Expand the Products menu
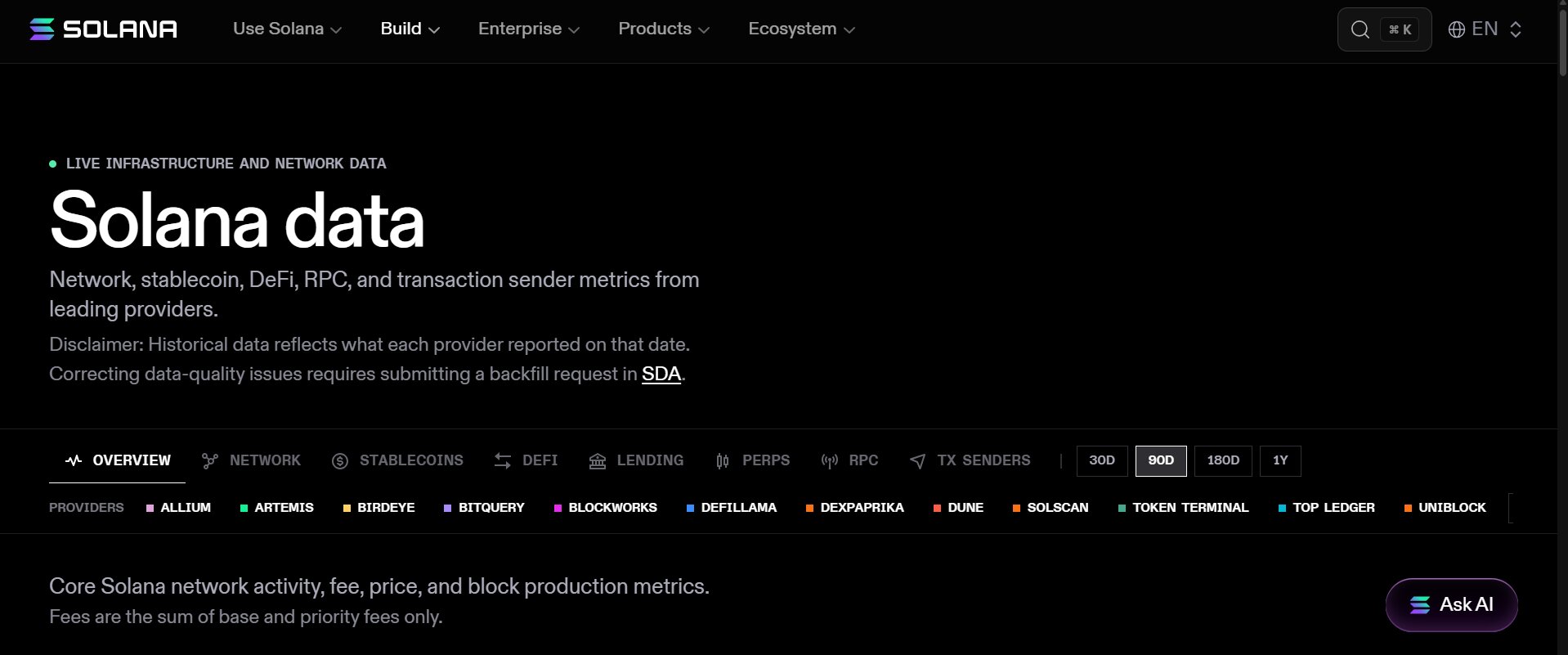This screenshot has height=655, width=1568. (664, 29)
